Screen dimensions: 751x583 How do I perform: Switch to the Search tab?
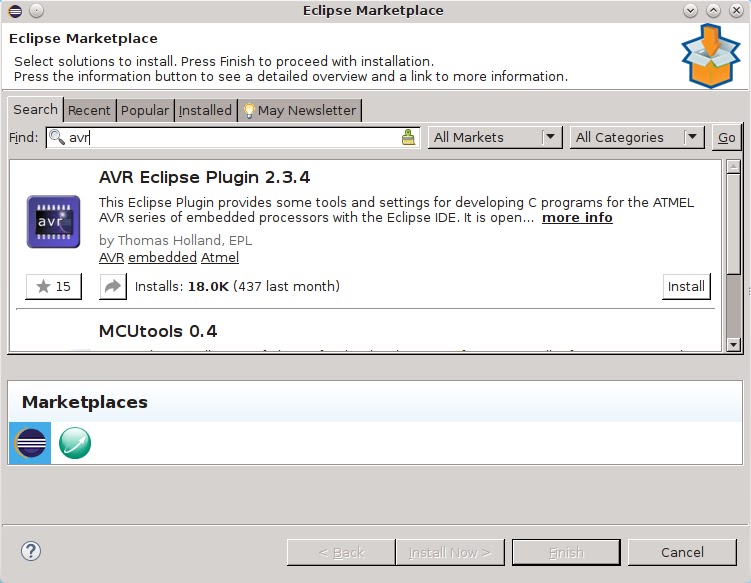(x=35, y=110)
